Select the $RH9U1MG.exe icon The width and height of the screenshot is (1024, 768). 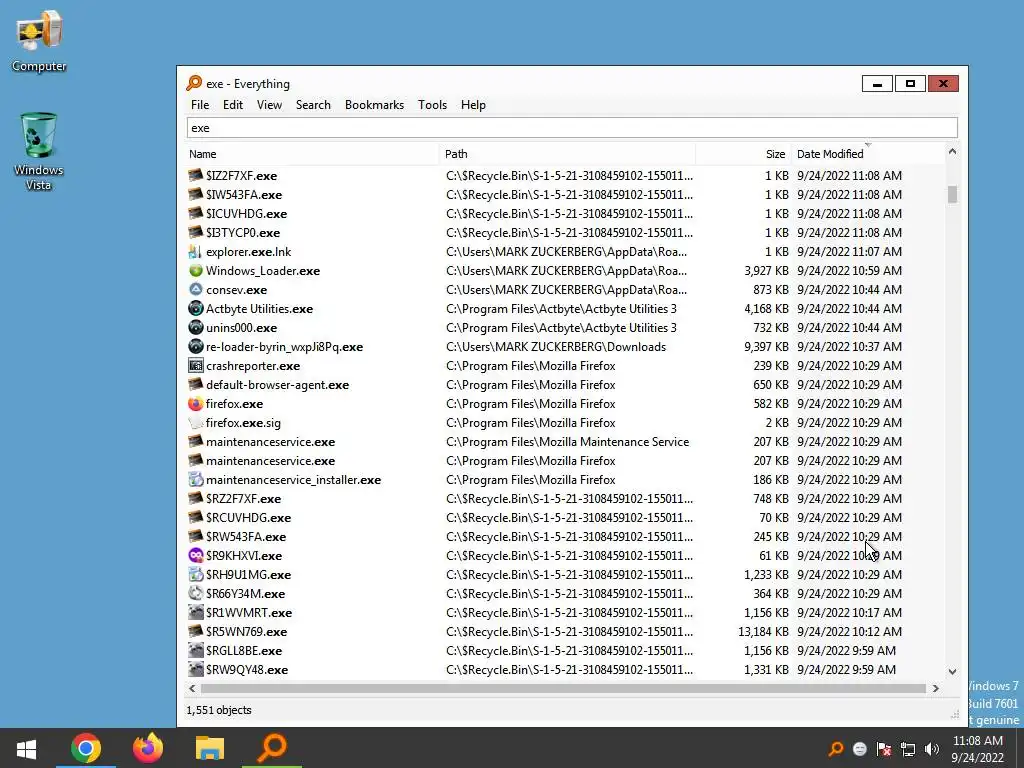(x=195, y=574)
